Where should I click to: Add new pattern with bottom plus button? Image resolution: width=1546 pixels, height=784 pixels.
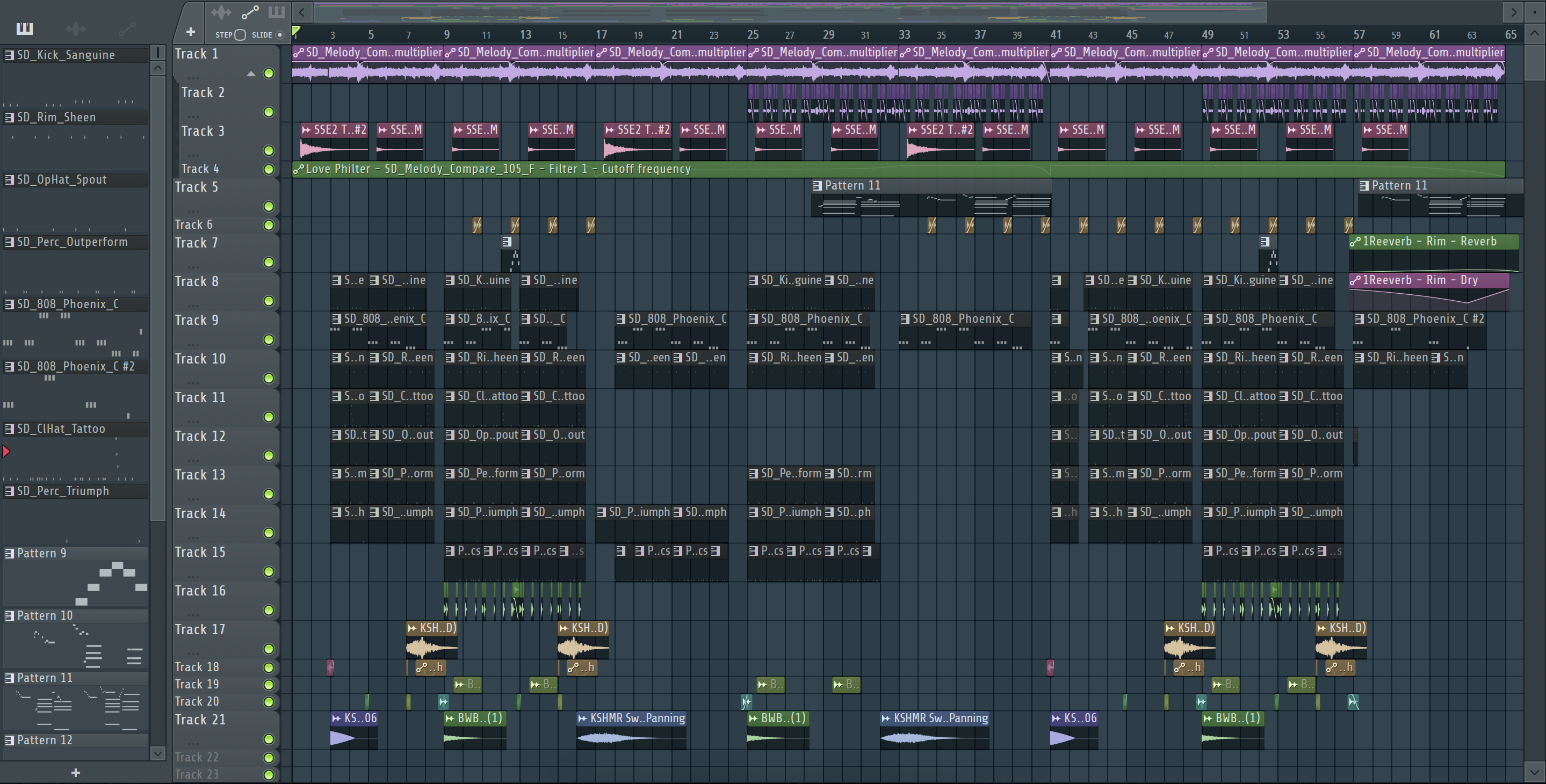click(x=76, y=773)
